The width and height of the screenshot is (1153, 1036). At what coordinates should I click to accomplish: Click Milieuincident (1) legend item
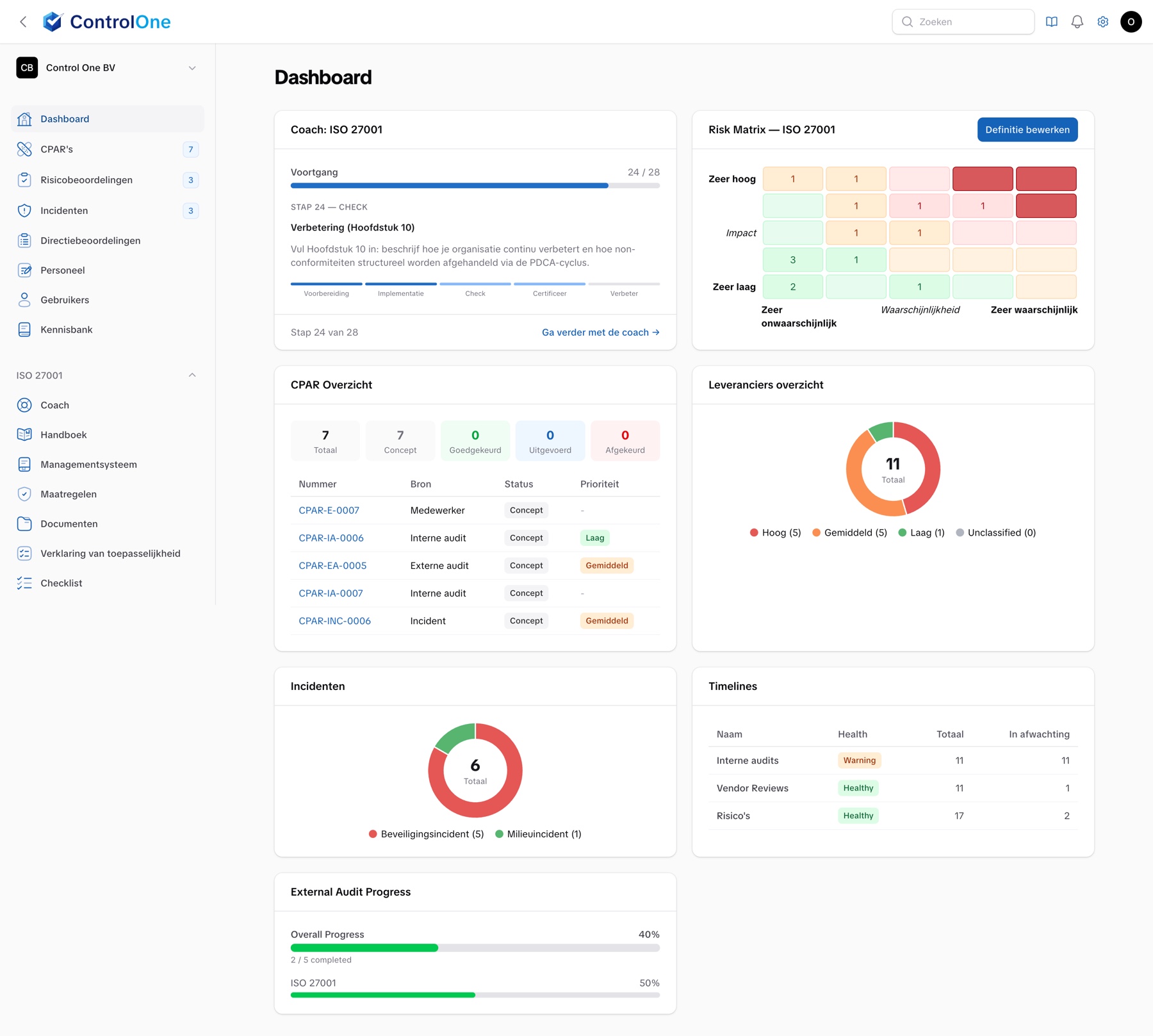coord(538,834)
